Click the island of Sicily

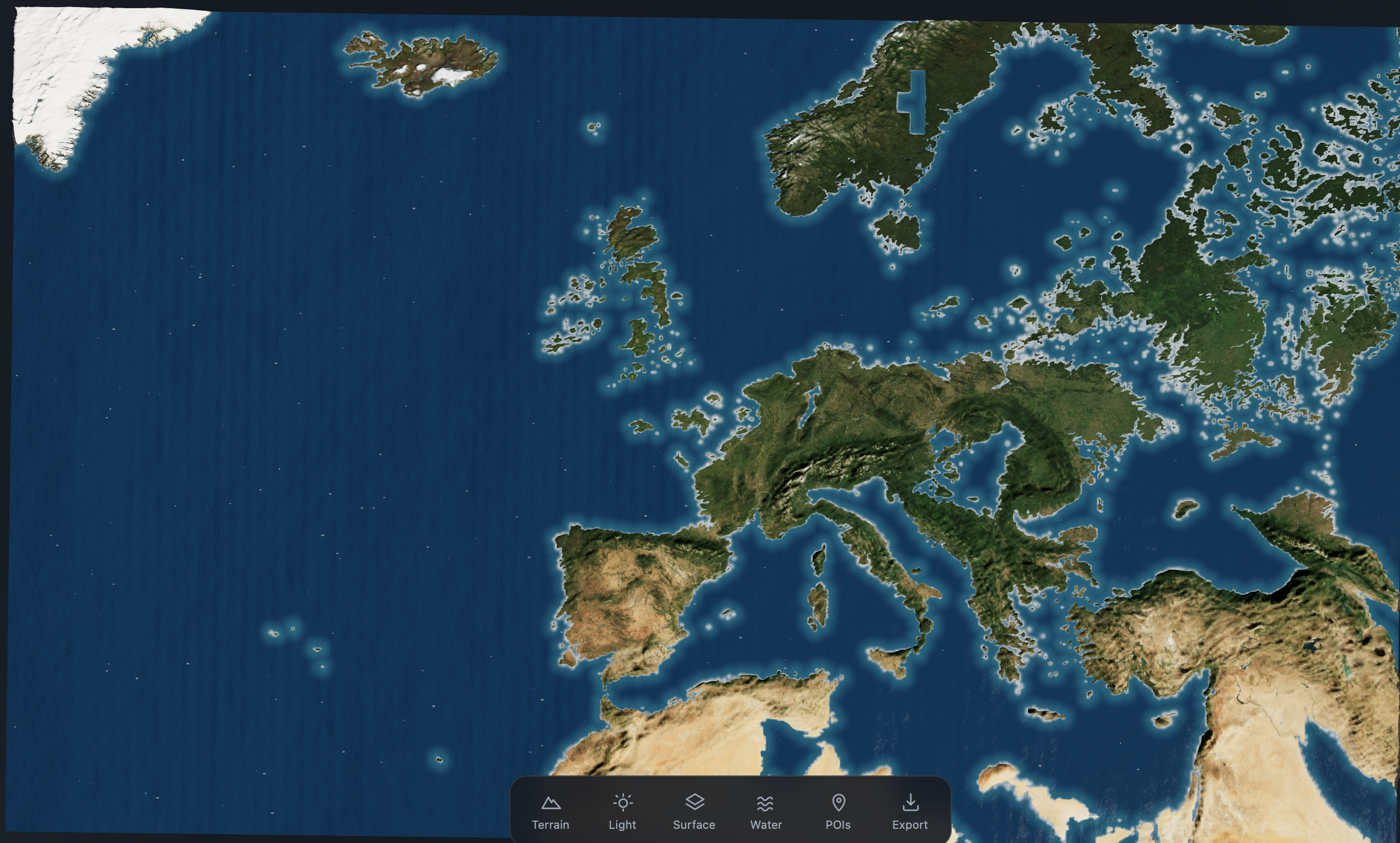(x=889, y=661)
